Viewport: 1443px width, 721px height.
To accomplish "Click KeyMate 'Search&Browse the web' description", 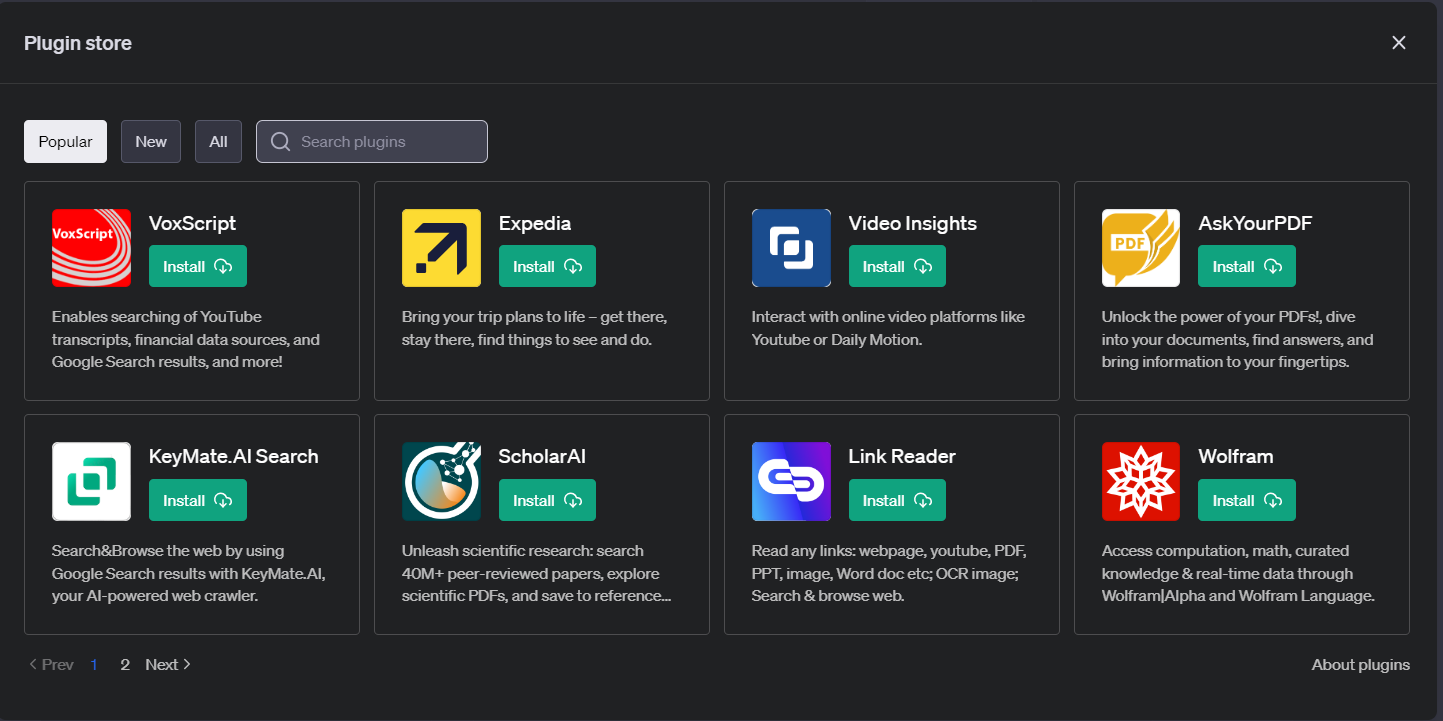I will point(189,573).
